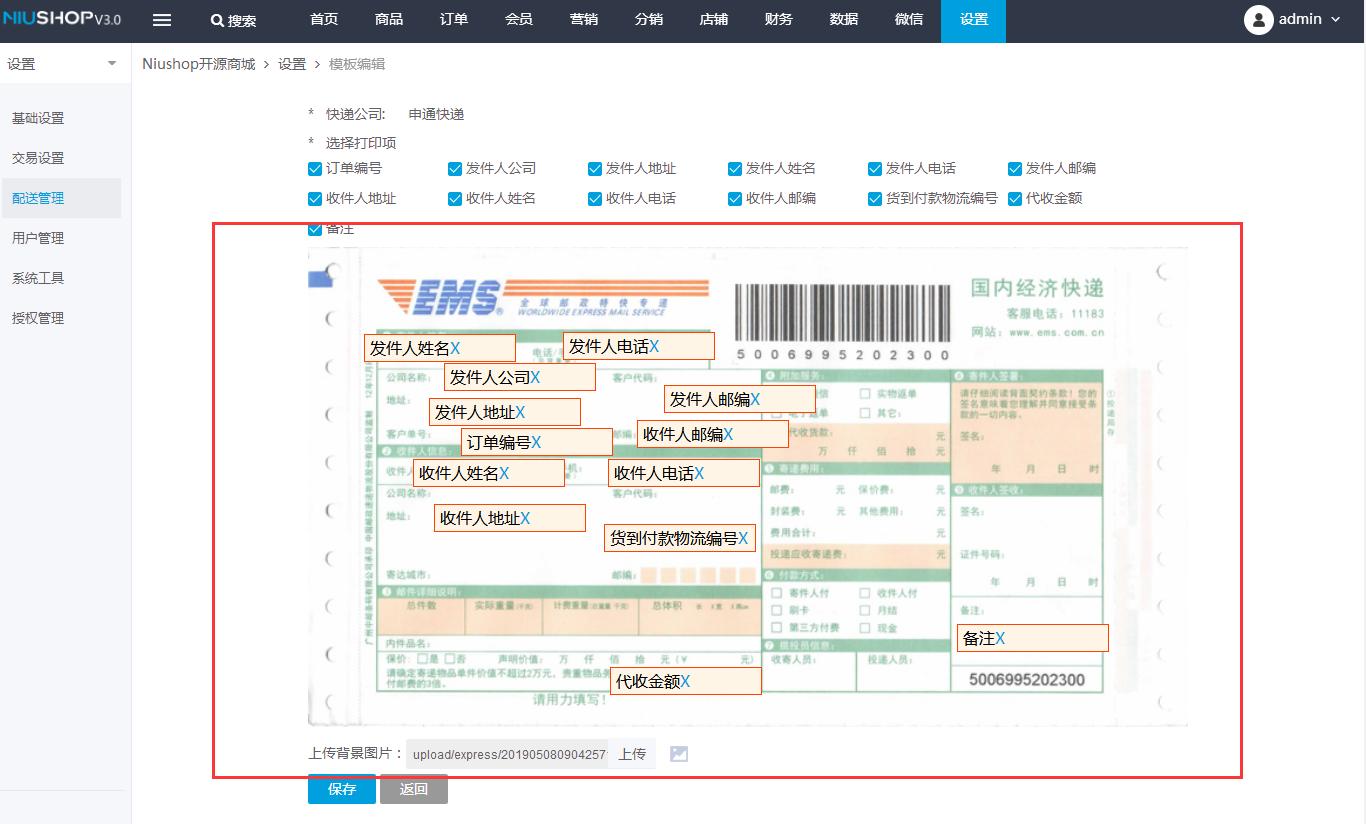Disable the 收件人电话 checkbox
Viewport: 1366px width, 824px height.
(594, 198)
